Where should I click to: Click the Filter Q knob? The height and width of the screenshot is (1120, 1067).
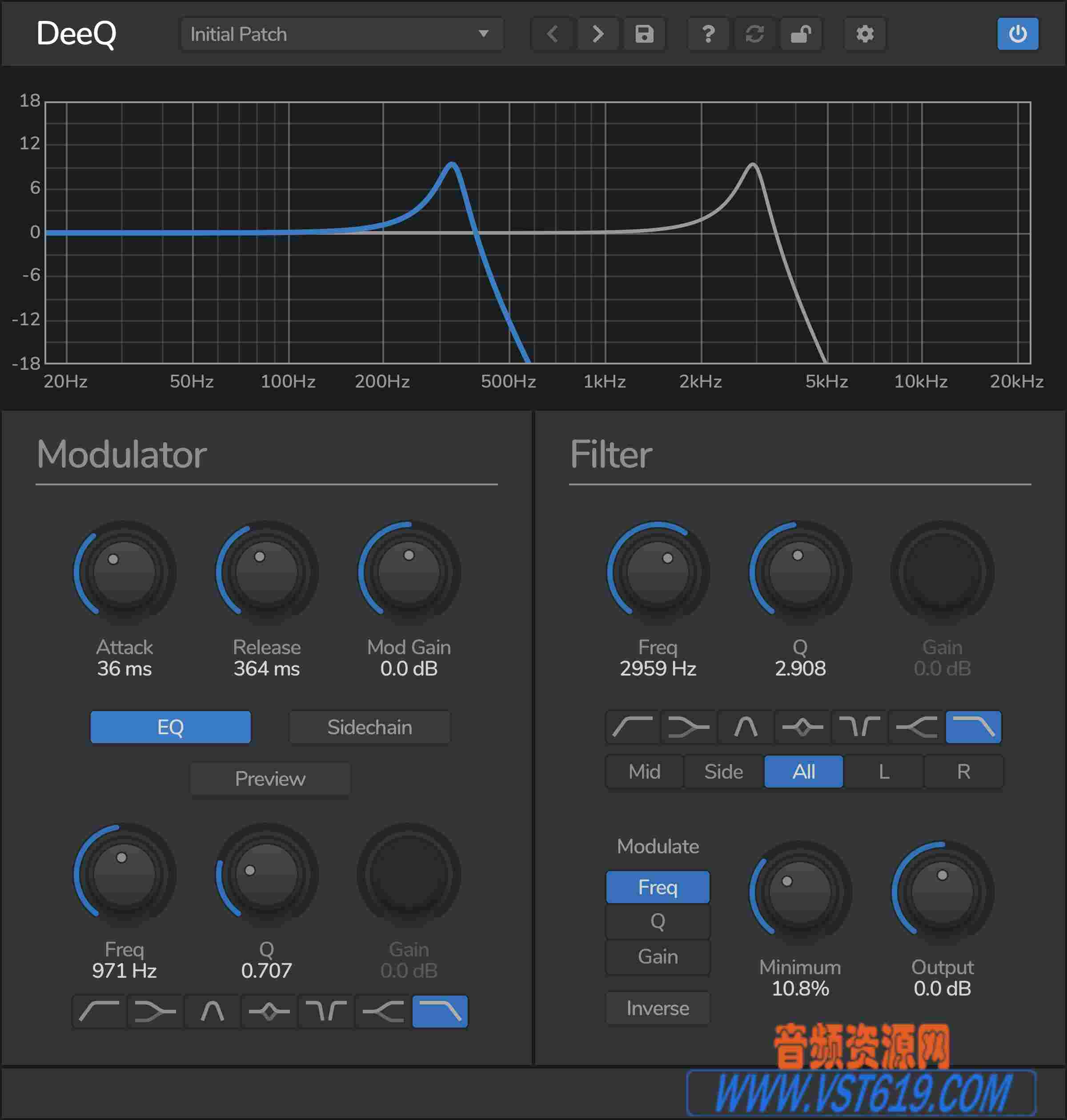(800, 572)
